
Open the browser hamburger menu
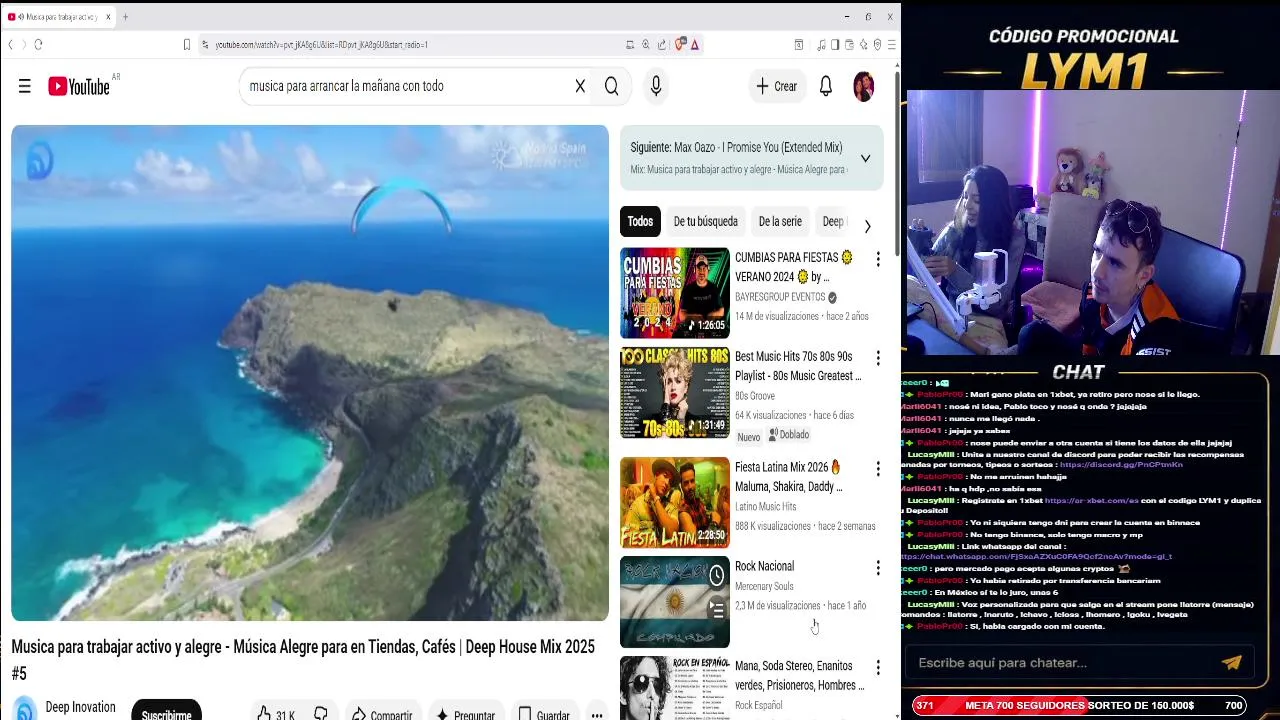[891, 45]
